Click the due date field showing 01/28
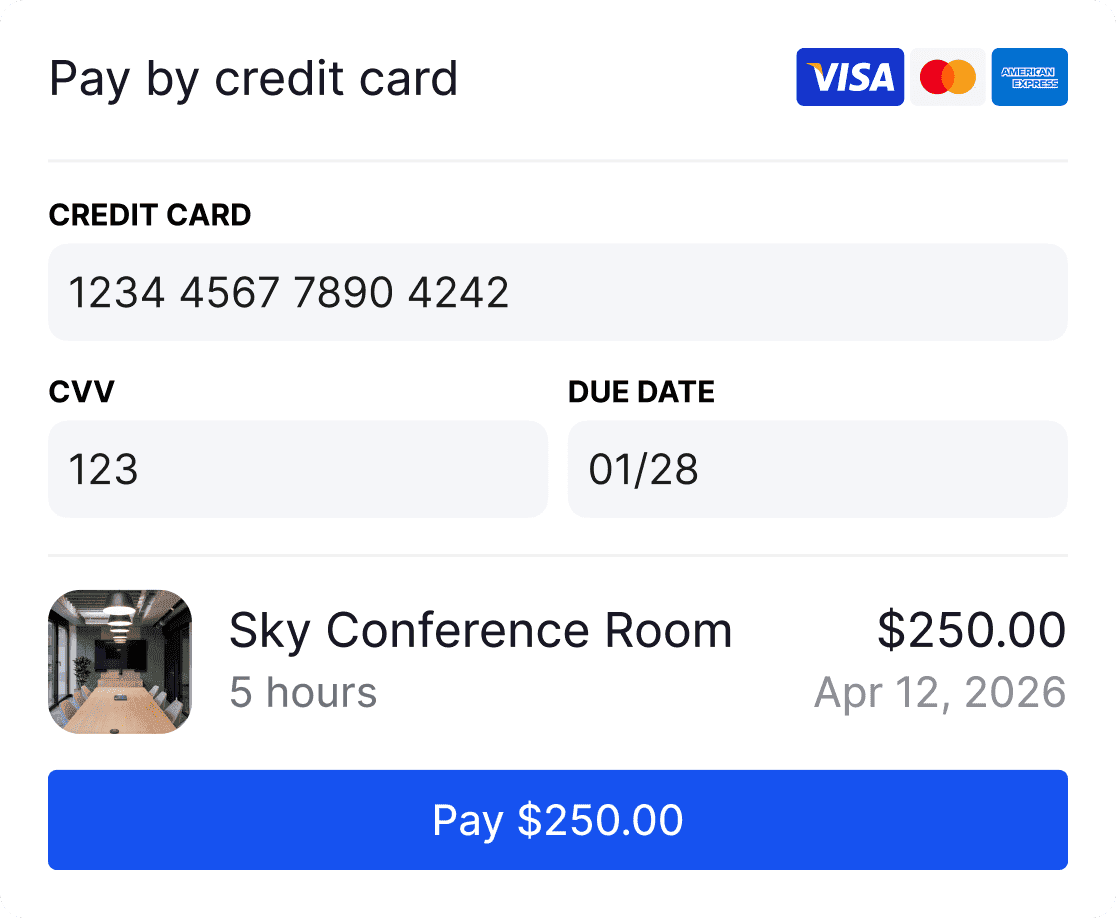 tap(817, 469)
